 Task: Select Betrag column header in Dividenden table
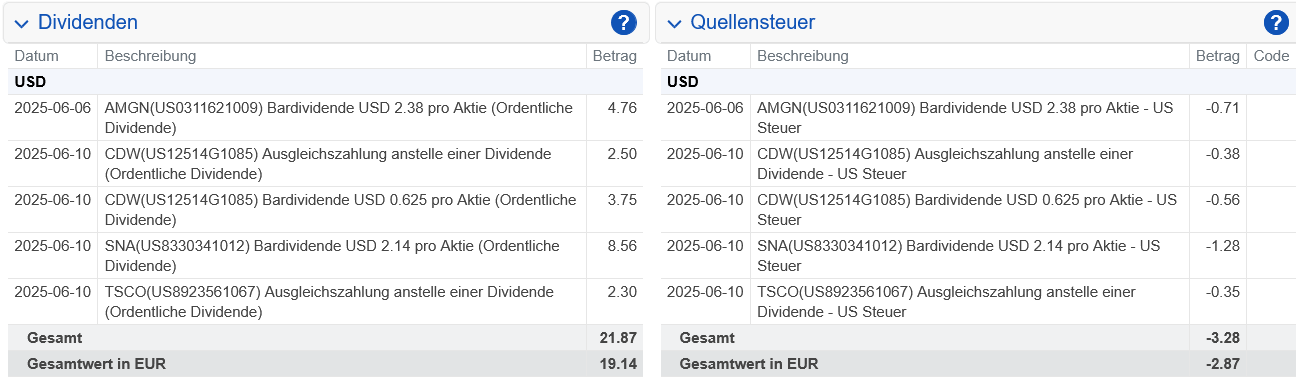click(x=614, y=56)
